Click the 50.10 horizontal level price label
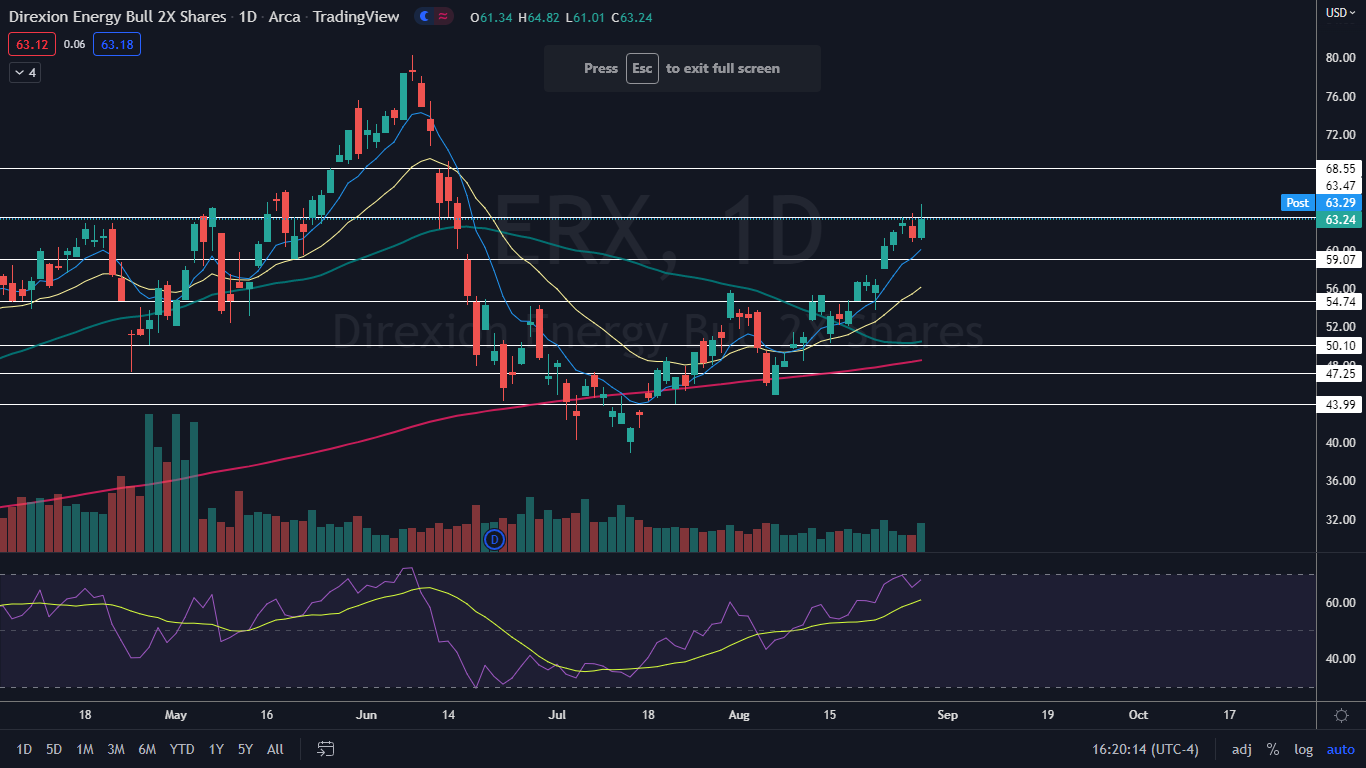The height and width of the screenshot is (768, 1366). tap(1340, 345)
